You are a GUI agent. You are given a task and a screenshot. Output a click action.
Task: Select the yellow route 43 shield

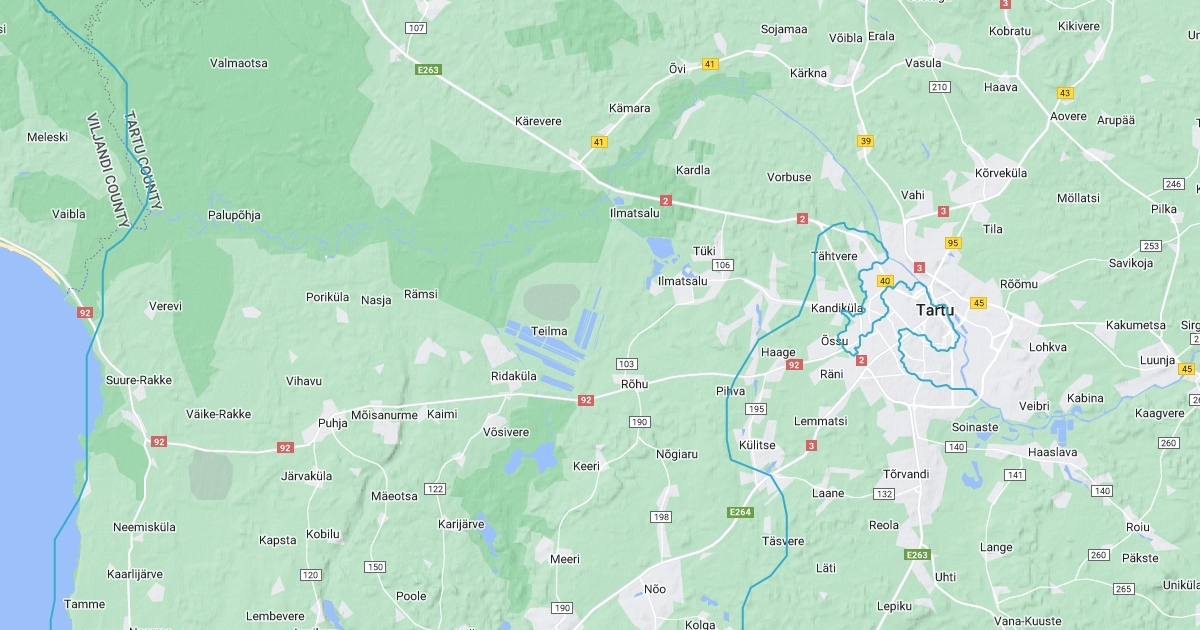click(1065, 93)
